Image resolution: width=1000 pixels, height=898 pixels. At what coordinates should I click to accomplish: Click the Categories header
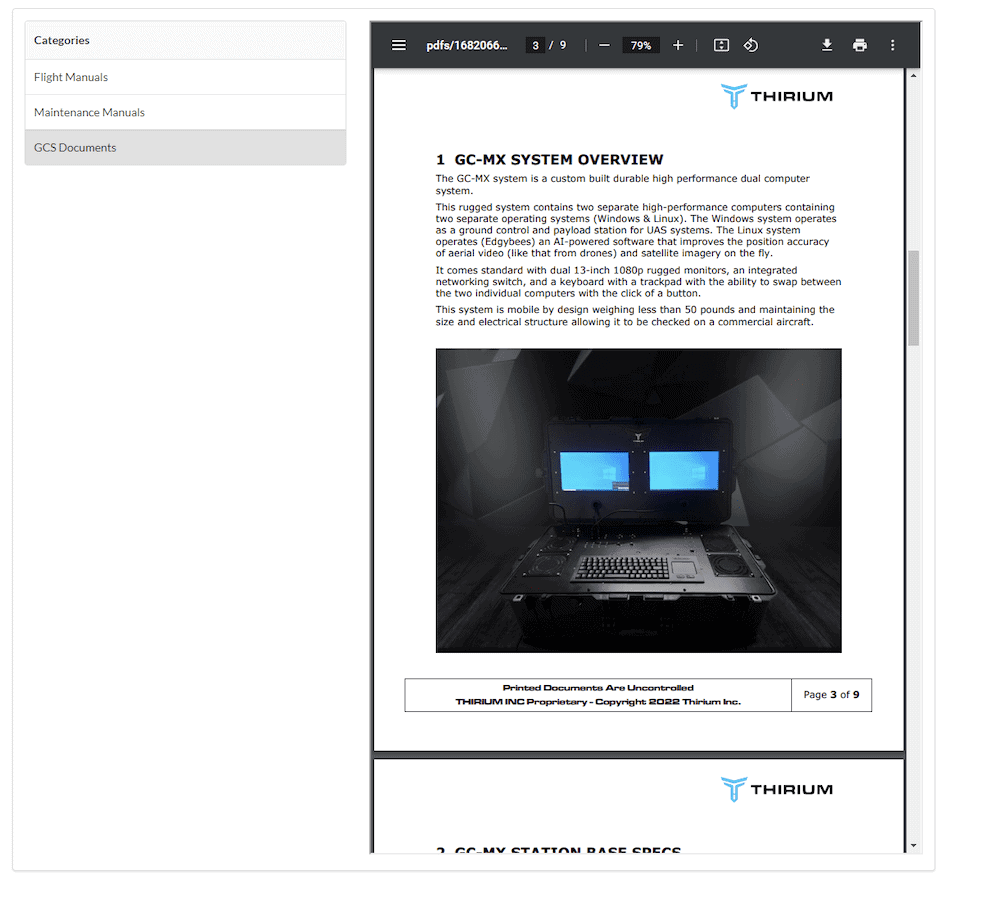click(x=186, y=40)
